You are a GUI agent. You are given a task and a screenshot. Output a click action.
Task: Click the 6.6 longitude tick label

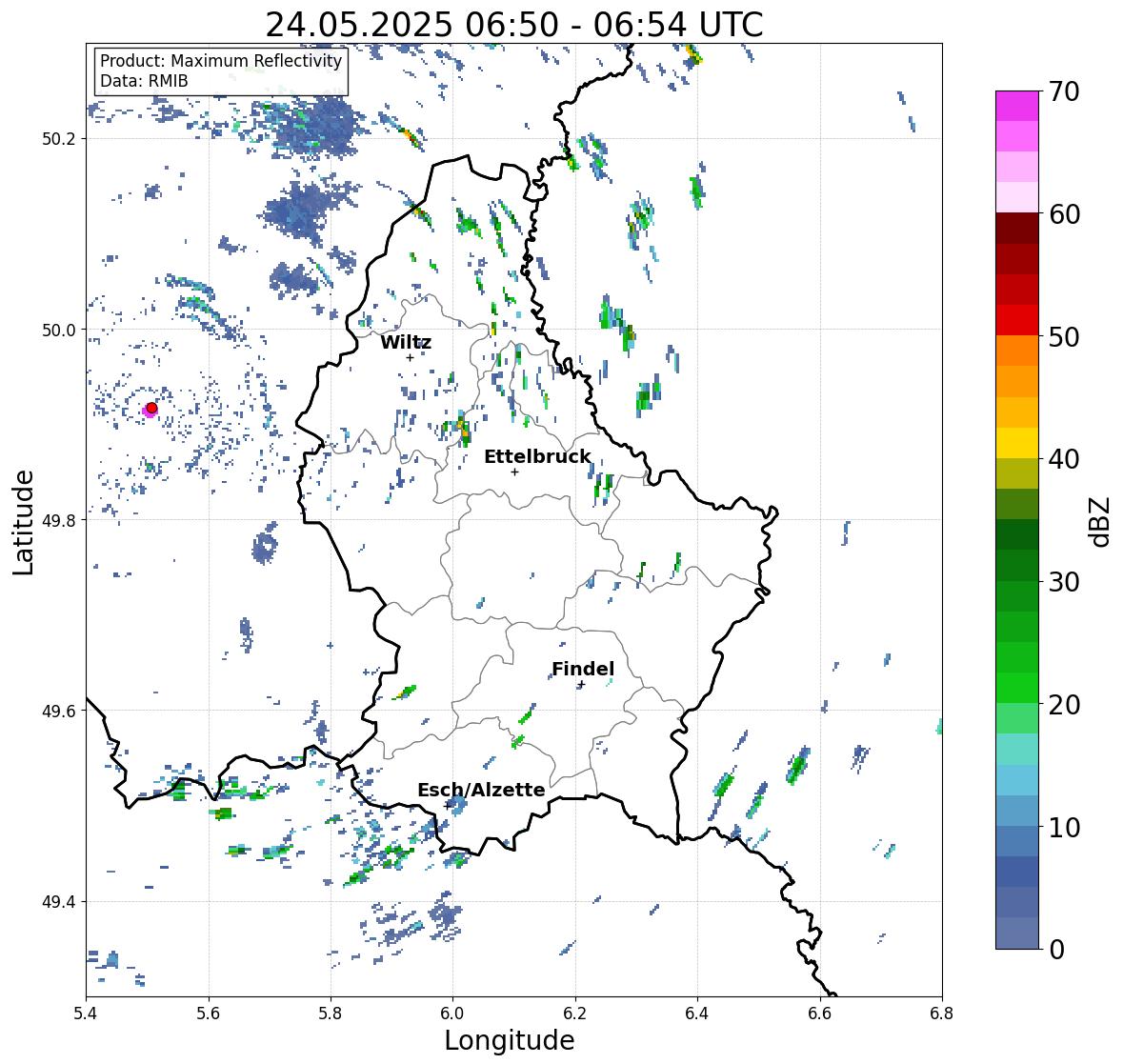tap(820, 1014)
